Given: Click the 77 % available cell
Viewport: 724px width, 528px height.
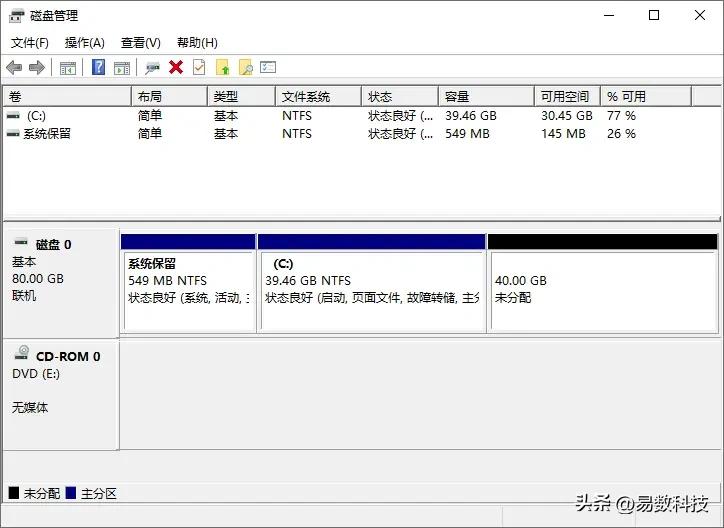Looking at the screenshot, I should pyautogui.click(x=621, y=116).
